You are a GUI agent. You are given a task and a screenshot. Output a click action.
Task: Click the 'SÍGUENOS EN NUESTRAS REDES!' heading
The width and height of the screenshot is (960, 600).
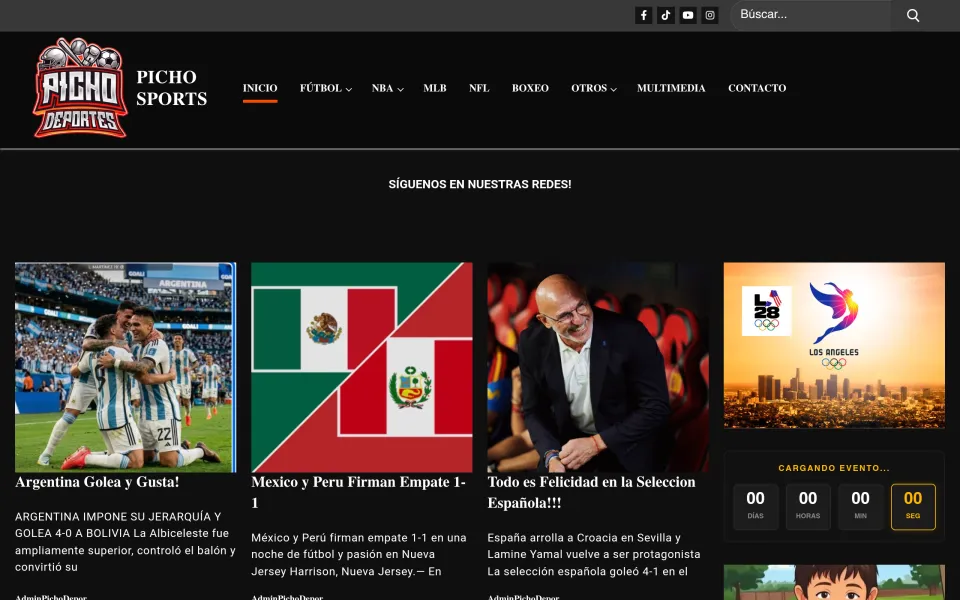(x=480, y=184)
